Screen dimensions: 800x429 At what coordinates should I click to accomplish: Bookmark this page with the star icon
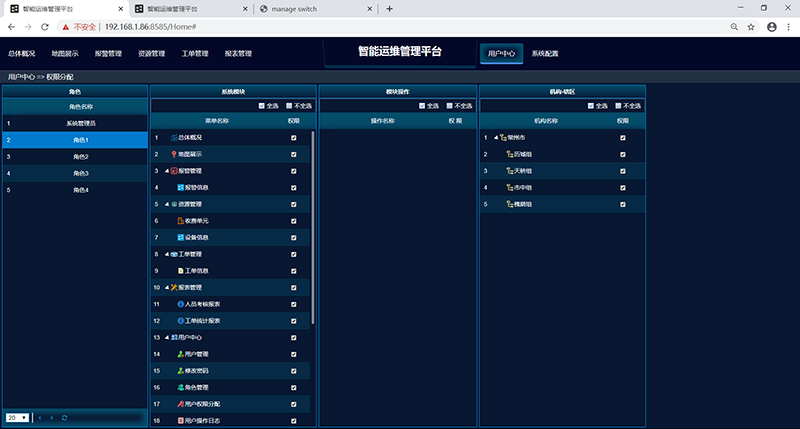pos(750,27)
